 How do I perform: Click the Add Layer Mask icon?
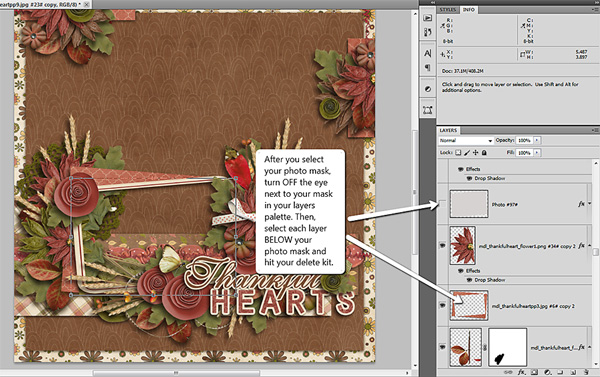534,372
